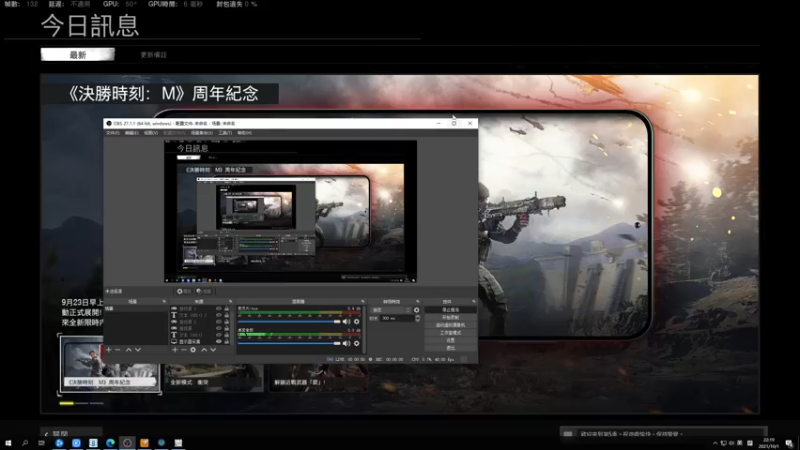Click the transition duration 300 ms field
800x450 pixels.
(396, 318)
